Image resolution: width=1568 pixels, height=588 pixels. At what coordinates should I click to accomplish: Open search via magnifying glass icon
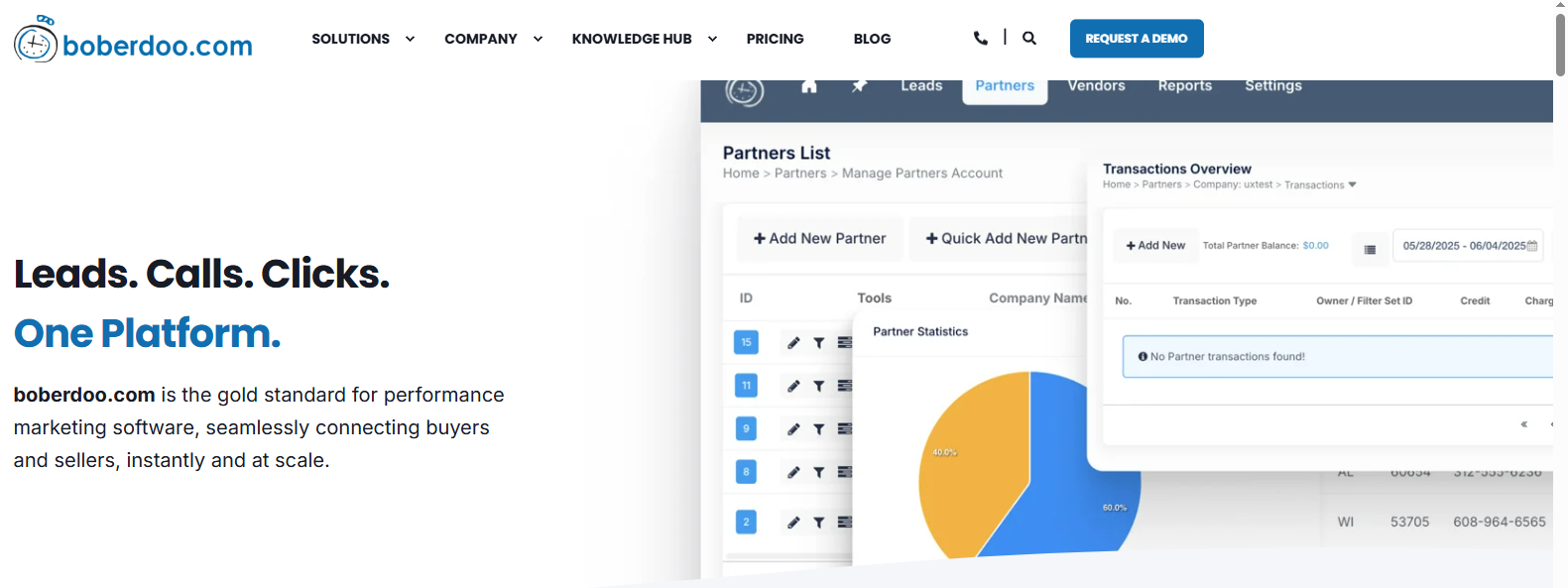[x=1029, y=38]
